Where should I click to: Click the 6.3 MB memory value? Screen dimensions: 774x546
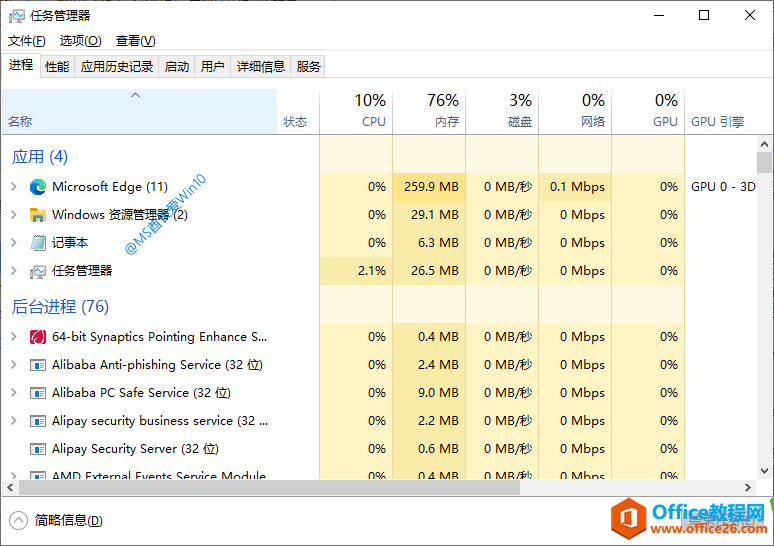tap(438, 243)
